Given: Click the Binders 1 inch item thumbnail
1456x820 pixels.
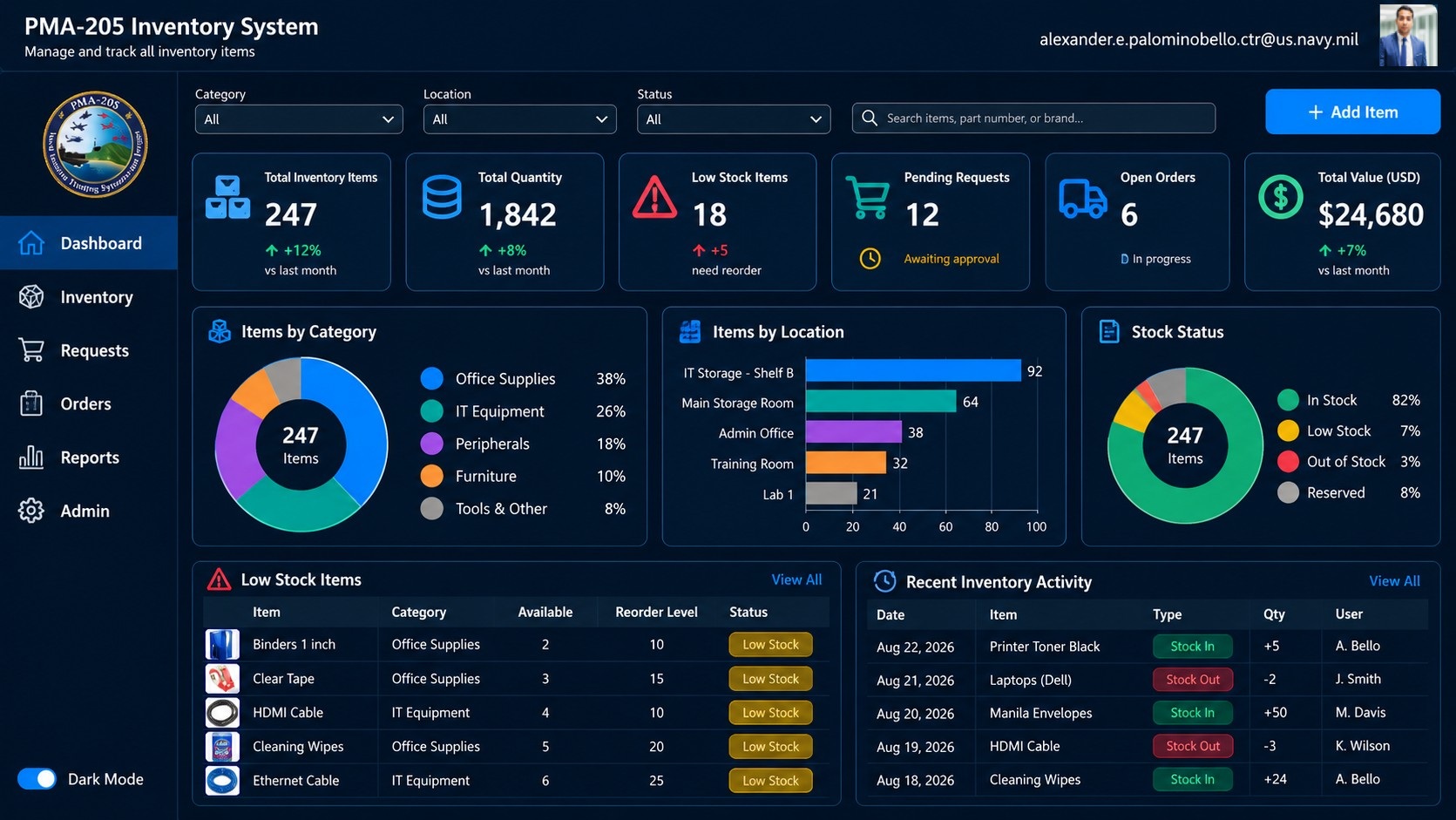Looking at the screenshot, I should [x=222, y=645].
